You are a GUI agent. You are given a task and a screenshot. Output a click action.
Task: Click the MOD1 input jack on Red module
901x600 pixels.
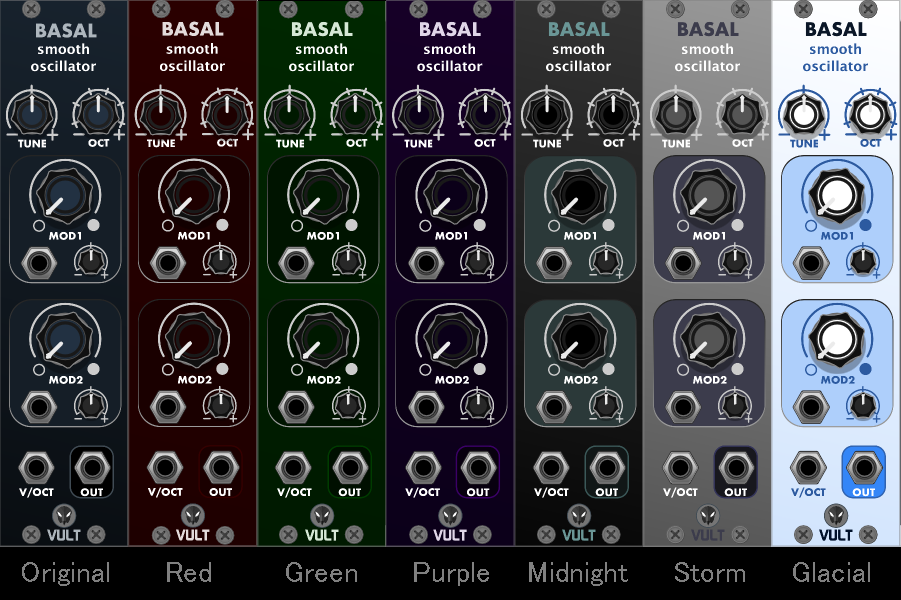[168, 263]
